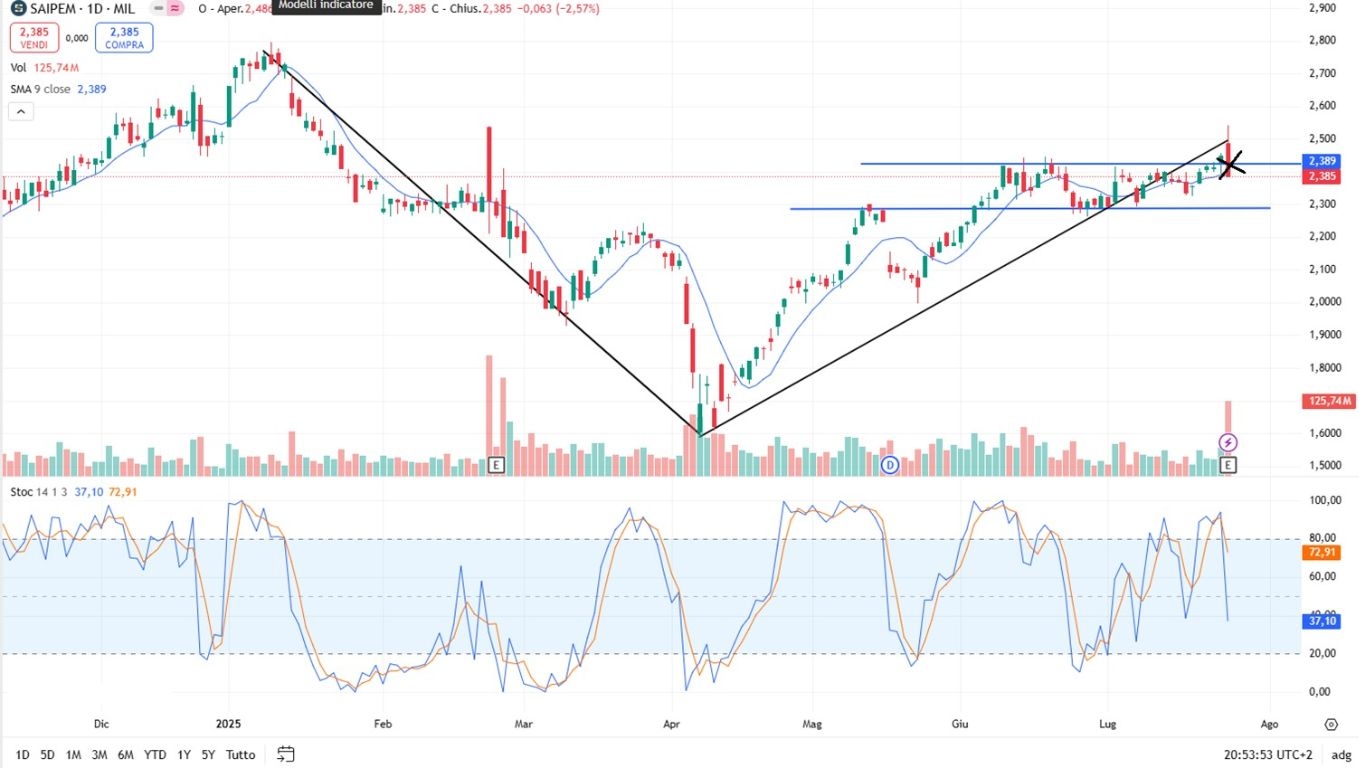Click the earnings E marker near March
This screenshot has width=1359, height=768.
point(495,464)
